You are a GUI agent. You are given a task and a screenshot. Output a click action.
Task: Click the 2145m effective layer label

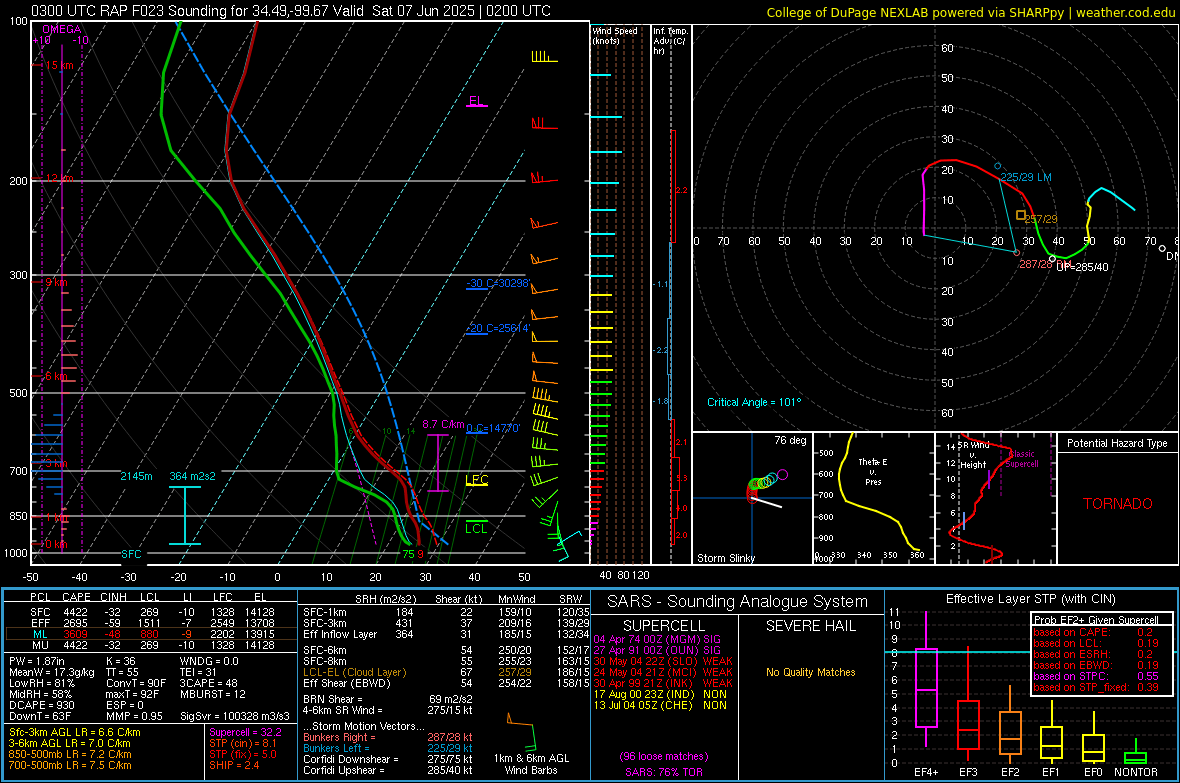click(x=136, y=477)
